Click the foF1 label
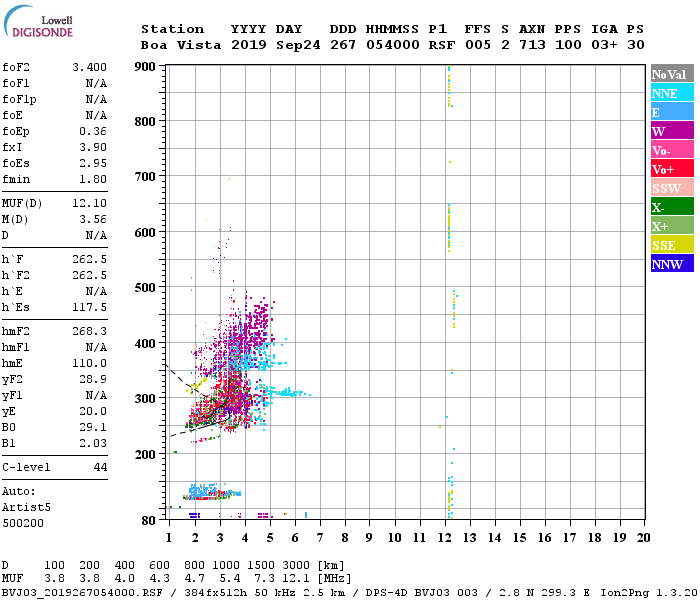The image size is (700, 600). pos(16,83)
